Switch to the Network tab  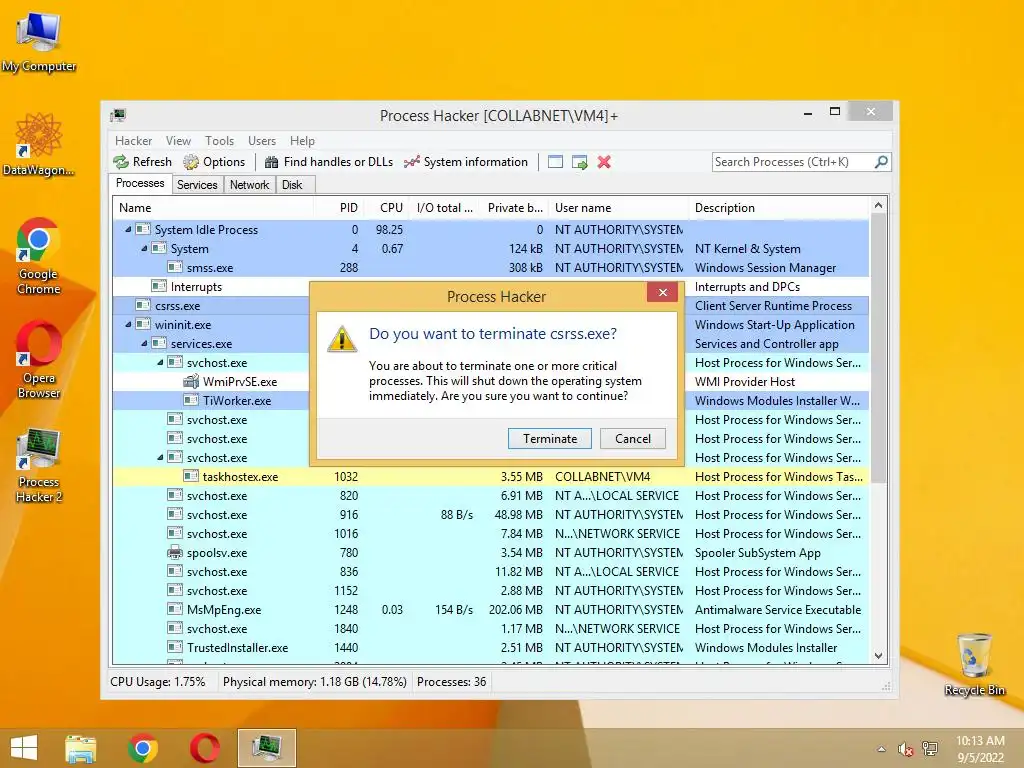(x=249, y=185)
